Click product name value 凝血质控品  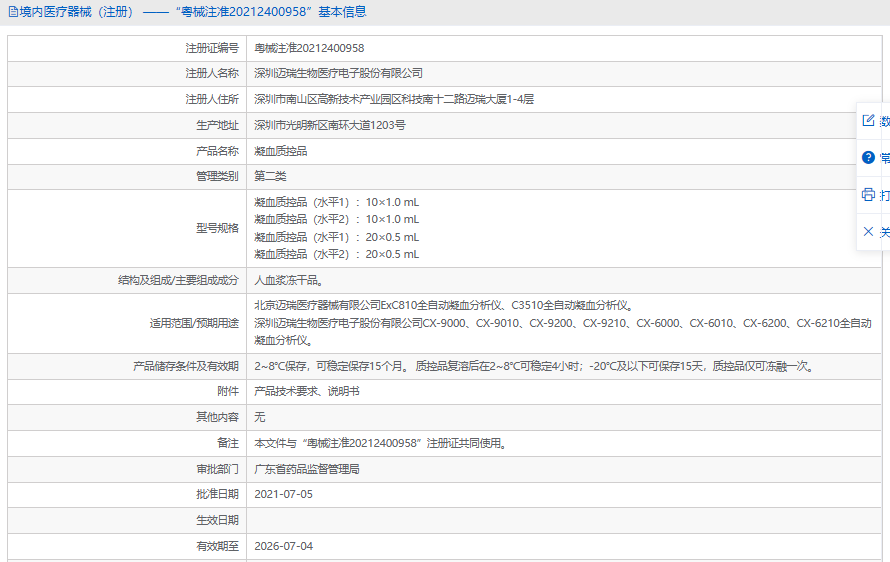click(280, 151)
